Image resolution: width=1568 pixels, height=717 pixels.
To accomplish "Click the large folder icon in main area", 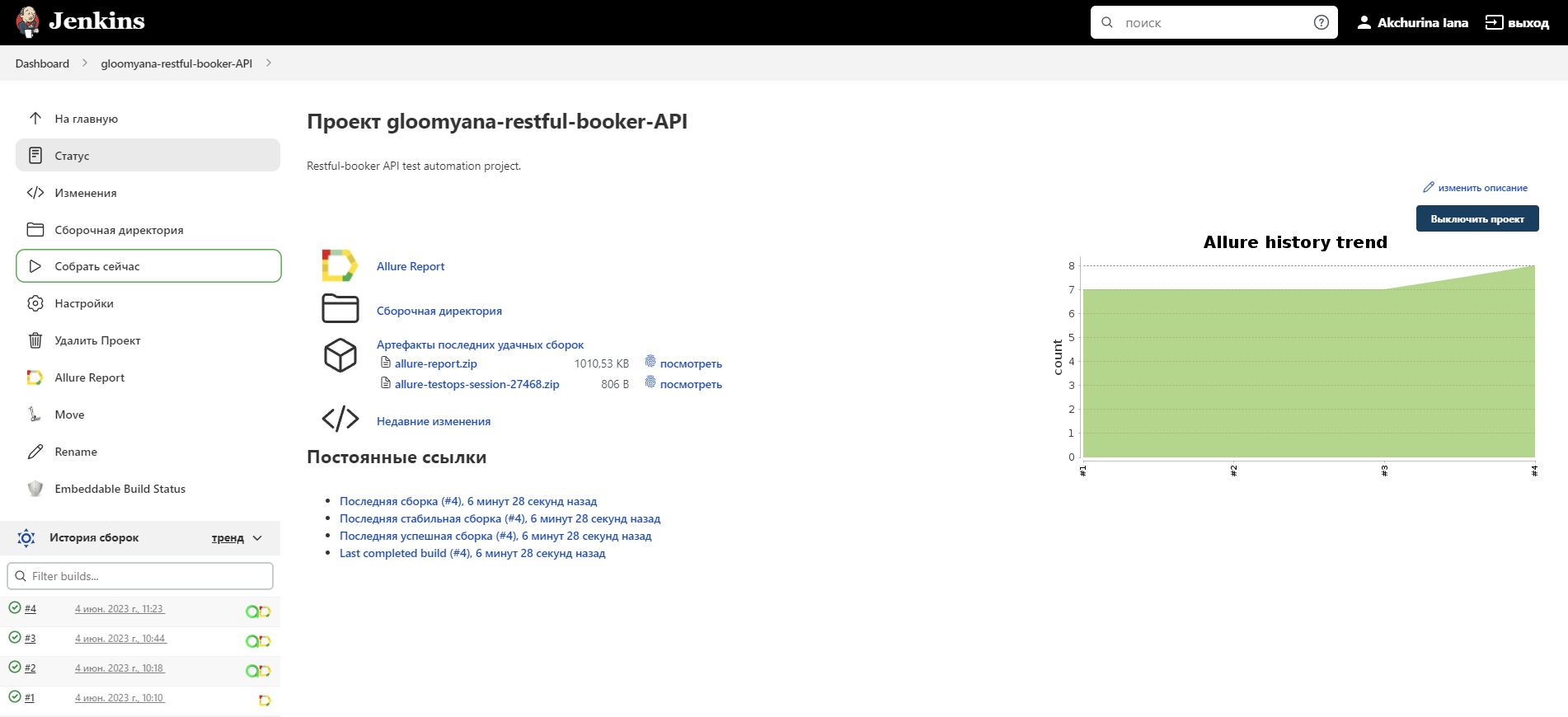I will [340, 308].
